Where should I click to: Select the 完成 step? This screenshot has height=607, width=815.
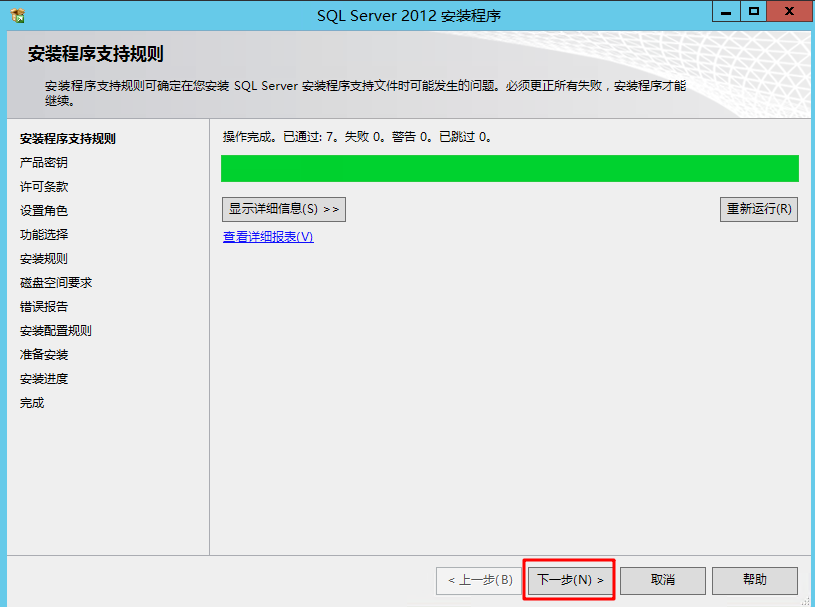tap(32, 403)
